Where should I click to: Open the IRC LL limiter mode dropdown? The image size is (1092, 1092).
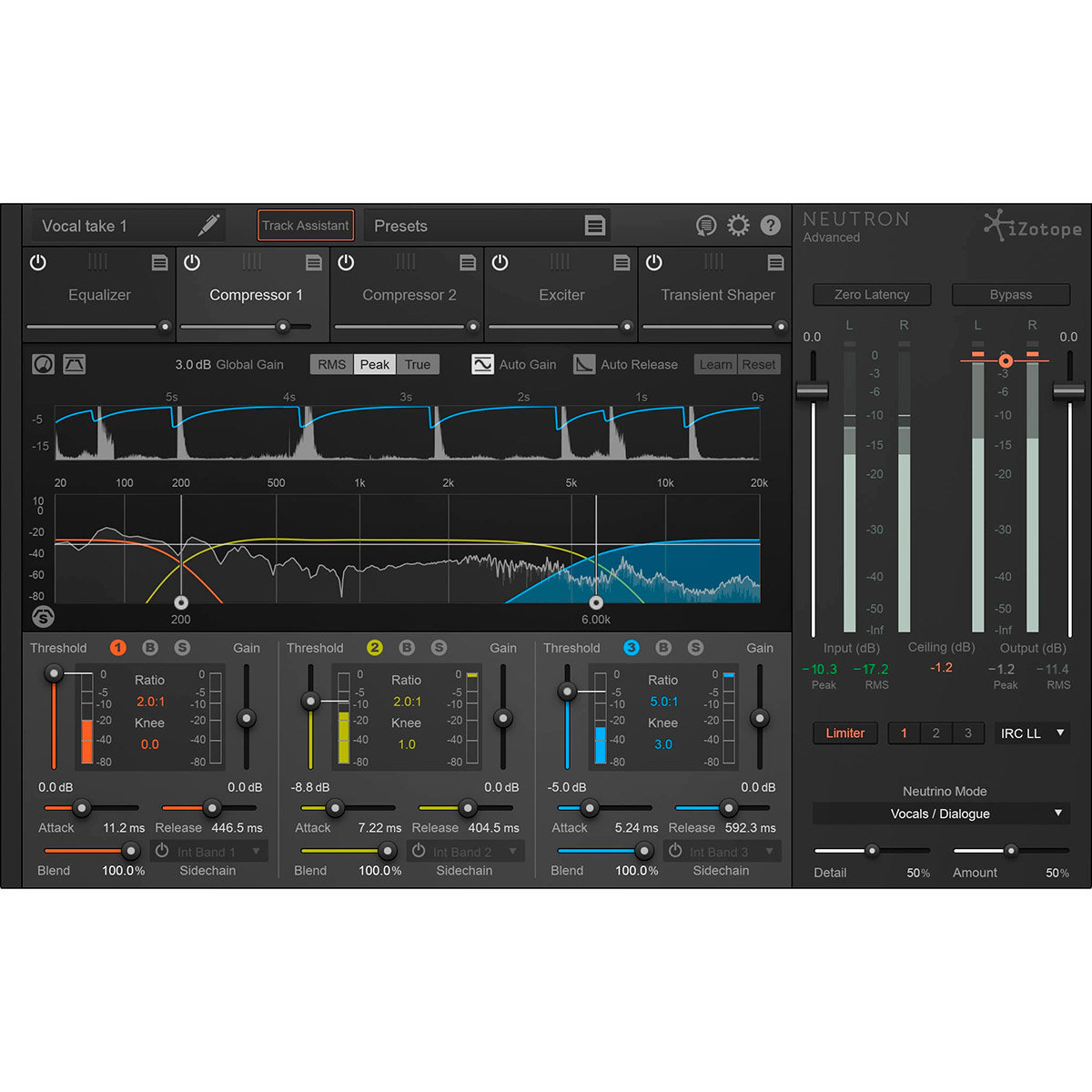pos(1032,733)
